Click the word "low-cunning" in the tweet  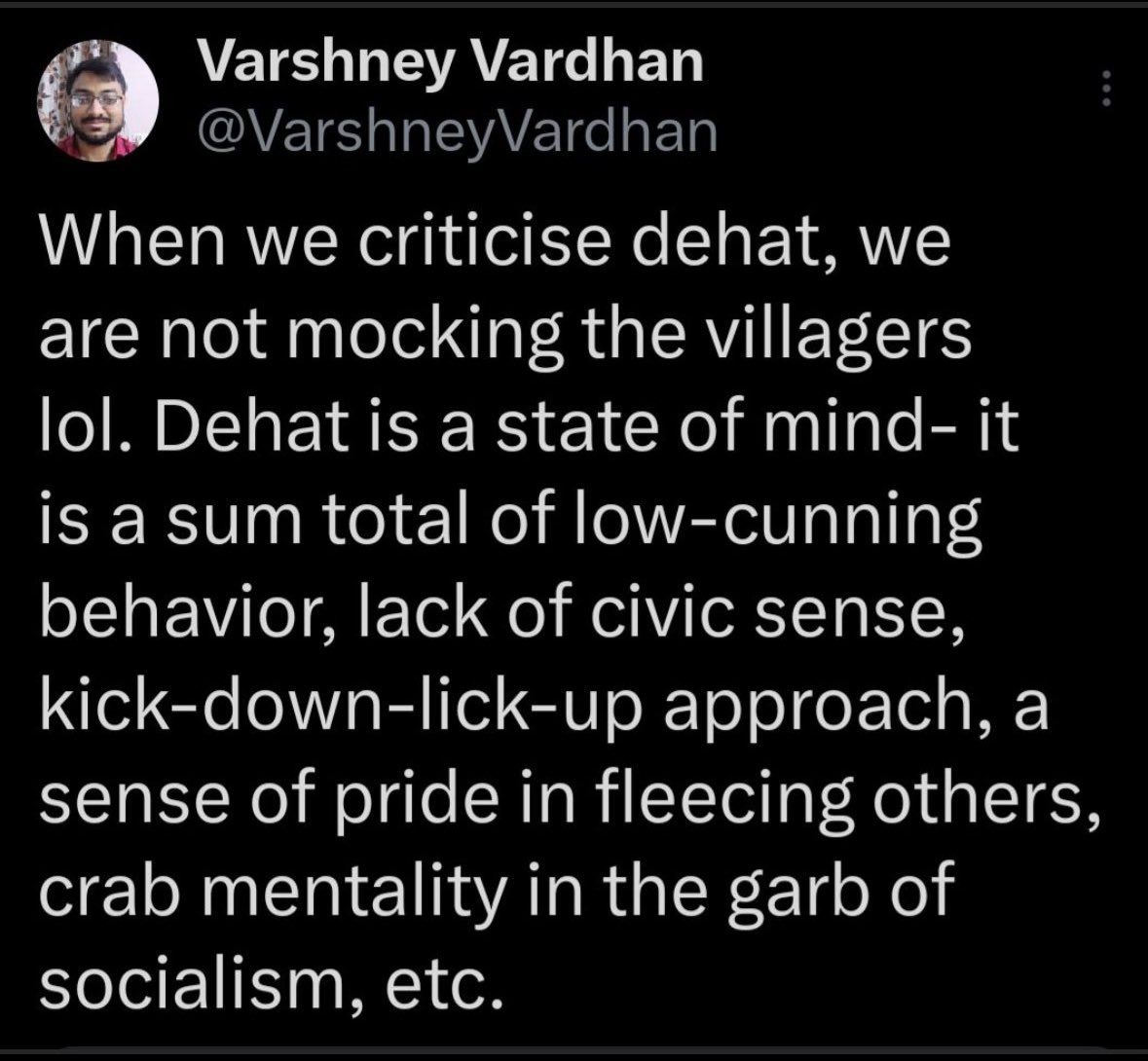[799, 522]
